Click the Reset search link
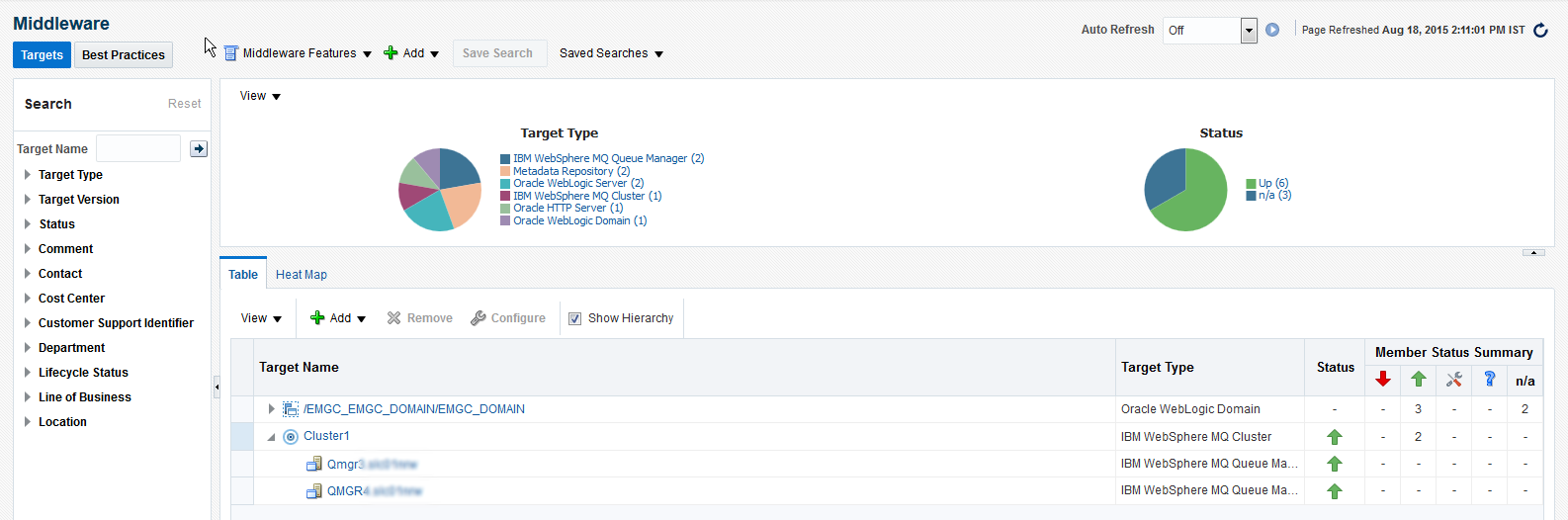Screen dimensions: 1568x520 [x=184, y=104]
